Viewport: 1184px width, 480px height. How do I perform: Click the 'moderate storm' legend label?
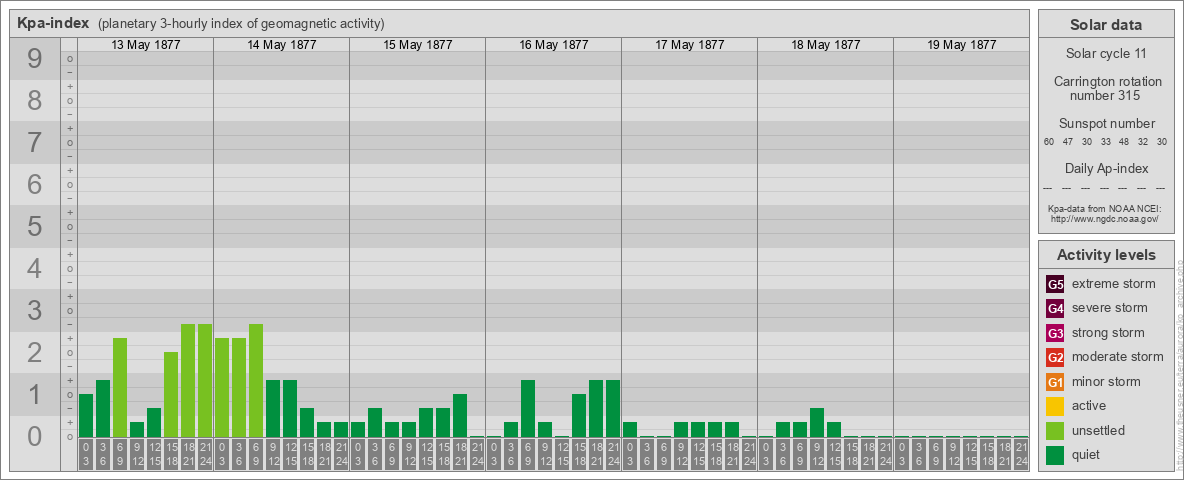click(x=1118, y=357)
